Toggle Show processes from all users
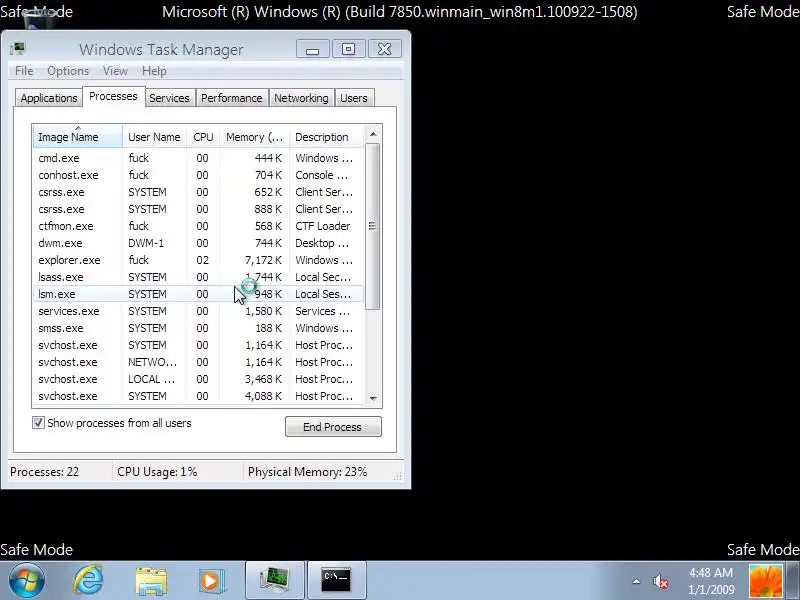 [38, 422]
